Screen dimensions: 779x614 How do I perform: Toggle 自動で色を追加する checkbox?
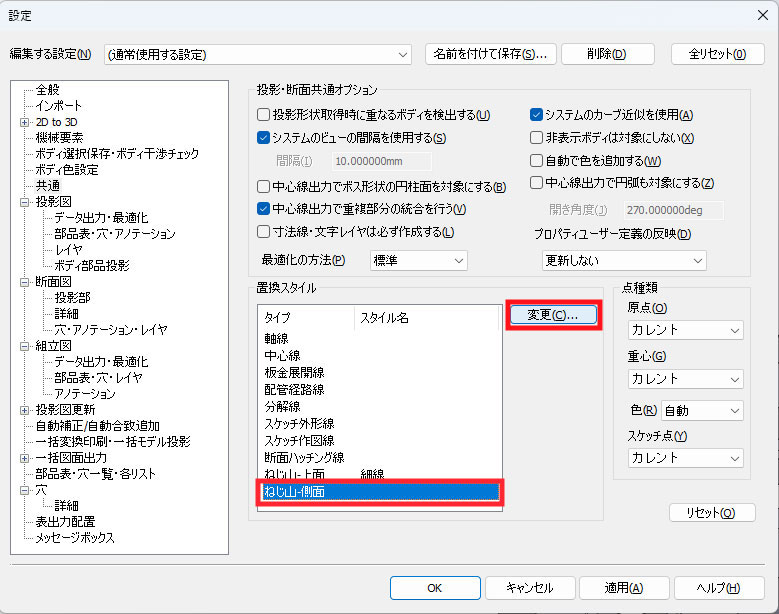coord(537,161)
